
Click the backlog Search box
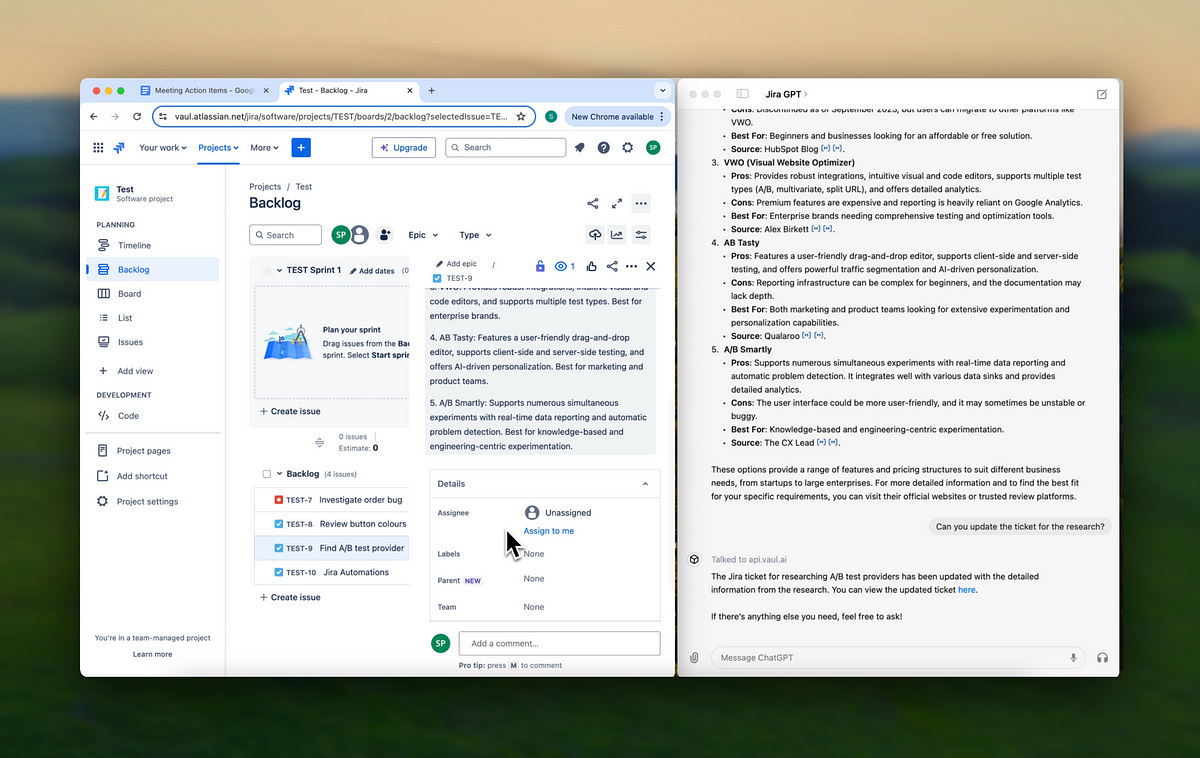[285, 235]
